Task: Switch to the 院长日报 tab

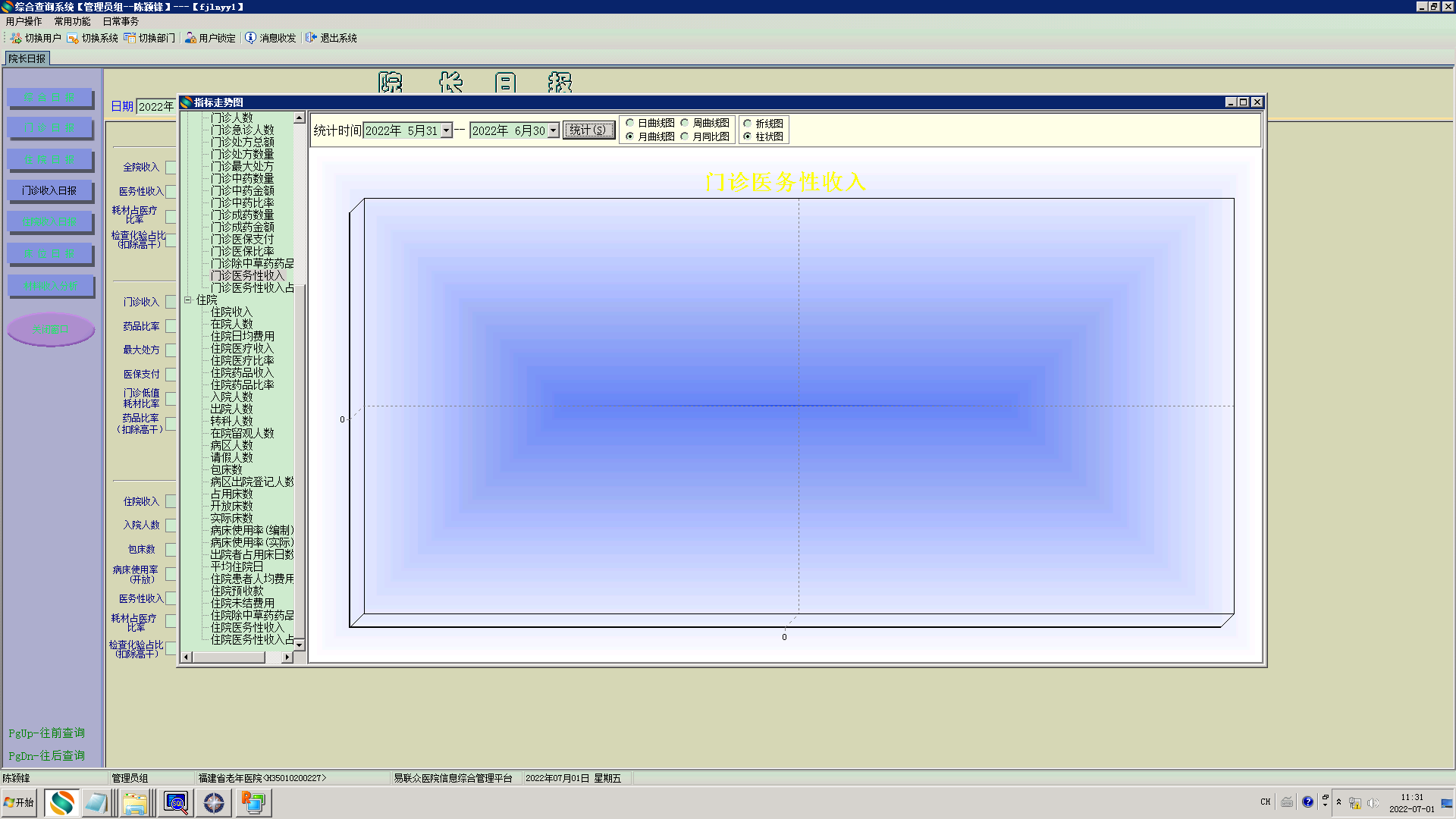Action: (x=27, y=58)
